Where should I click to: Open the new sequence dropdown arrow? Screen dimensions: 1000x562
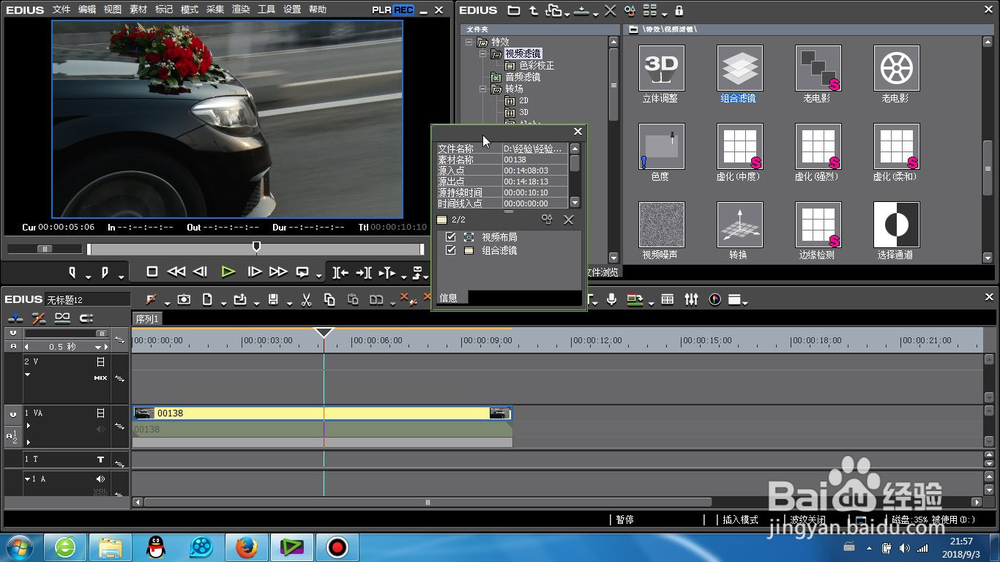tap(223, 304)
